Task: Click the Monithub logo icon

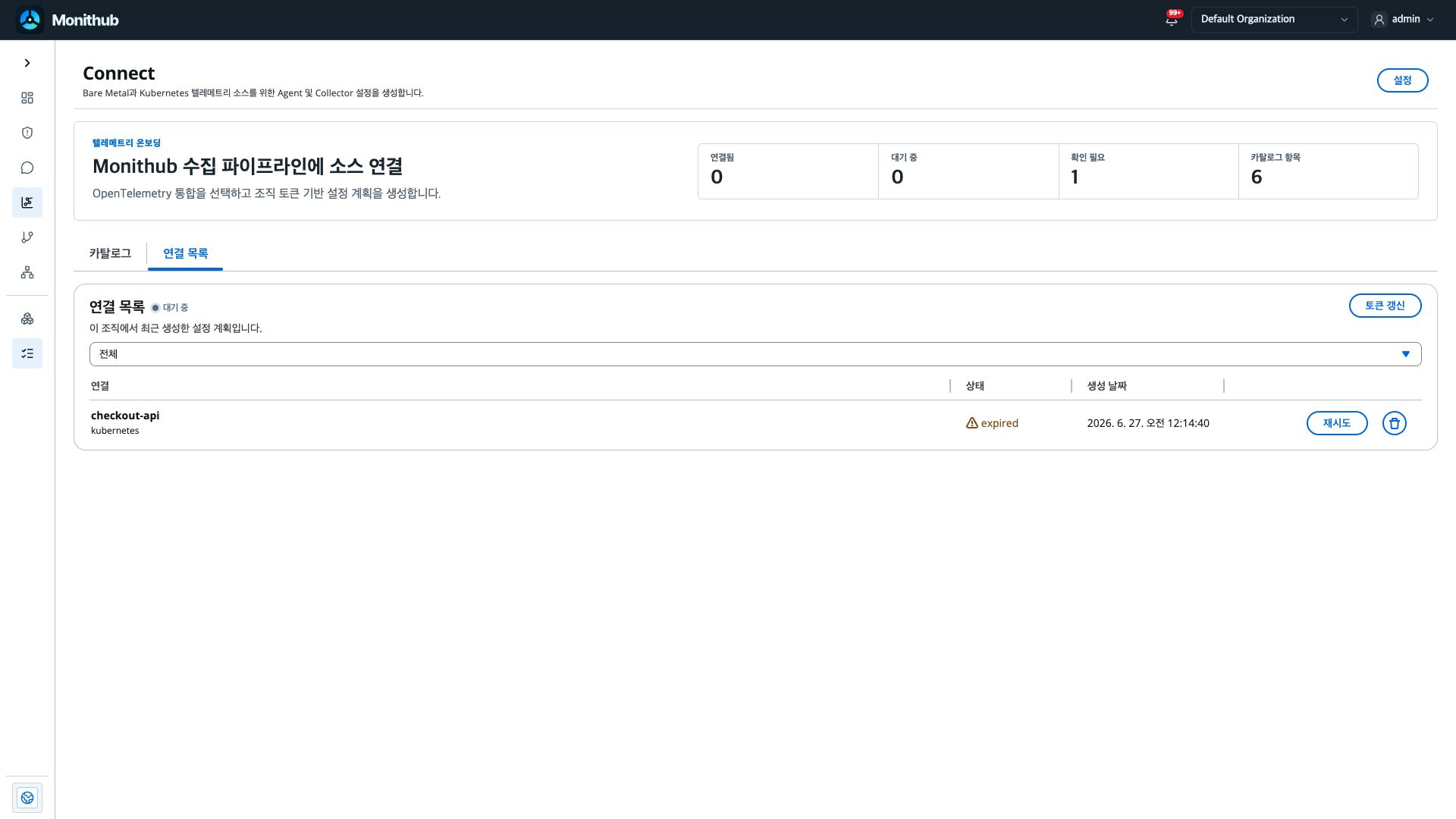Action: pos(30,20)
